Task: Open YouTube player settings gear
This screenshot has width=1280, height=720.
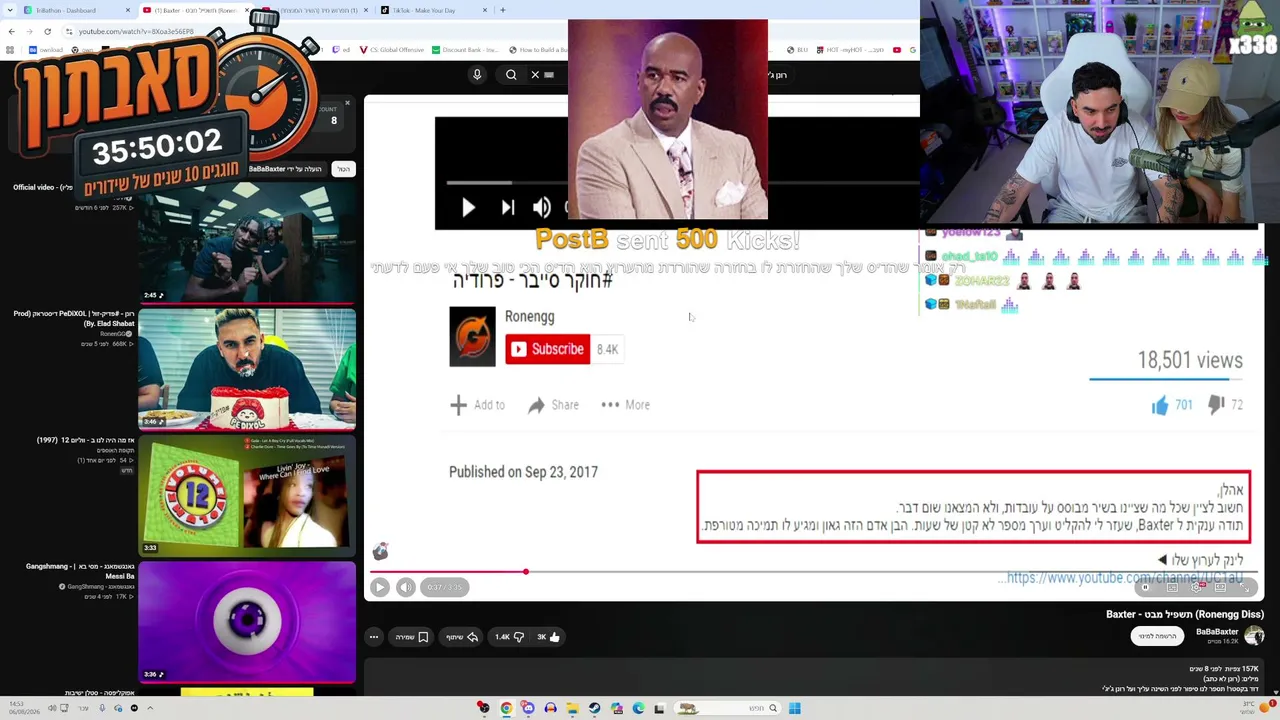Action: (1196, 587)
